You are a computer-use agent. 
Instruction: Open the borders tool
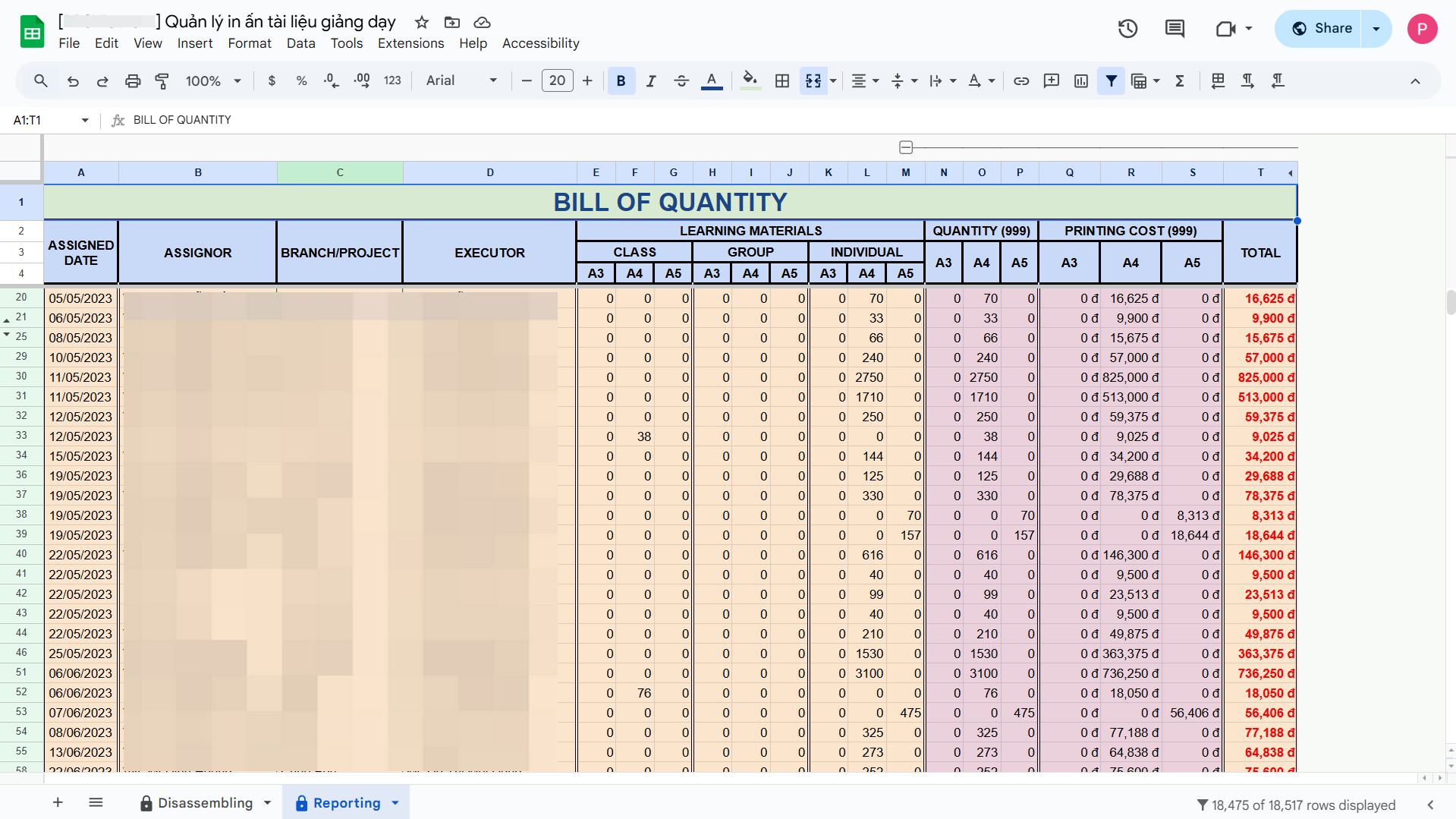[x=782, y=81]
